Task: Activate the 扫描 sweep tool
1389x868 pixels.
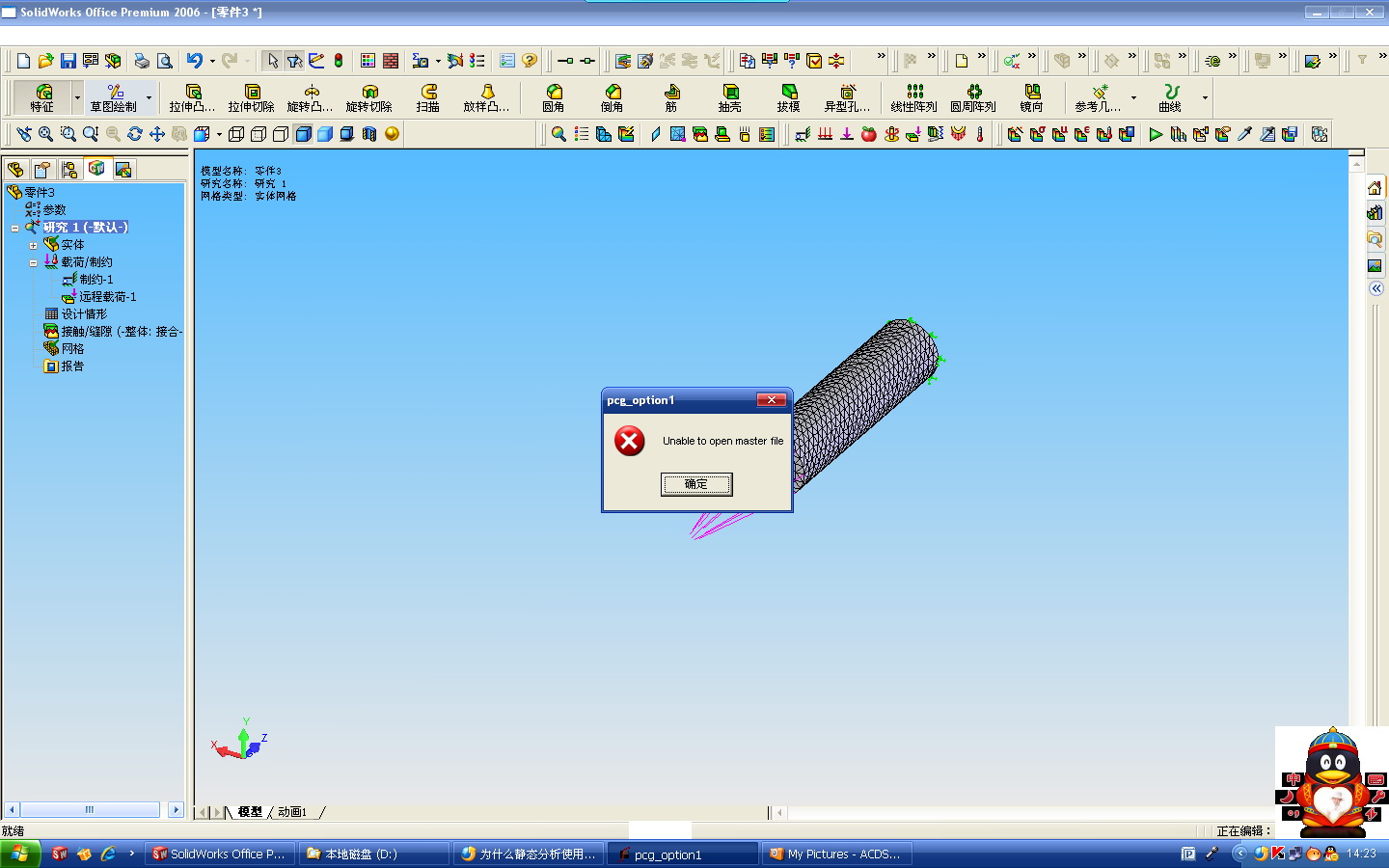Action: pyautogui.click(x=427, y=98)
